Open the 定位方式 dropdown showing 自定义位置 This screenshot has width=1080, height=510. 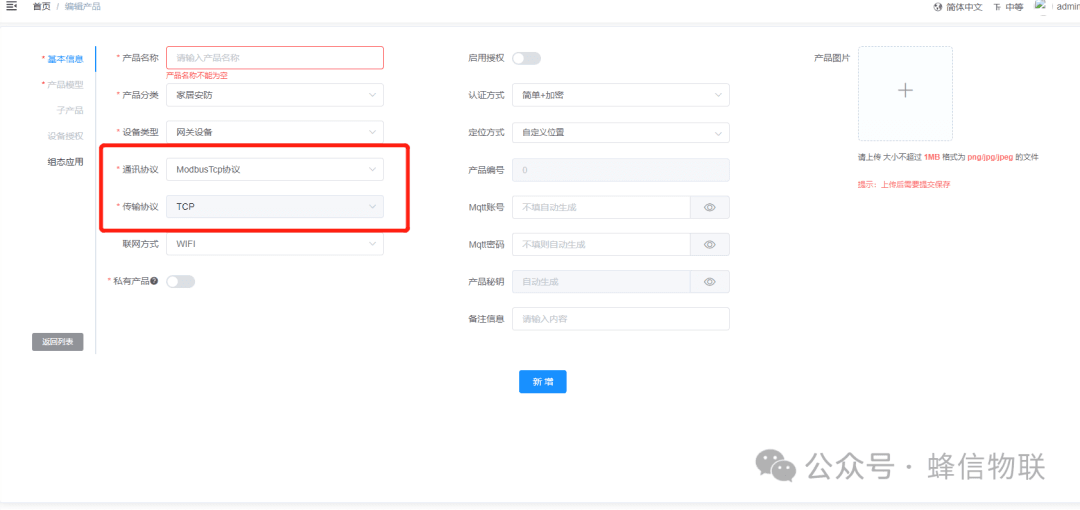[x=621, y=132]
